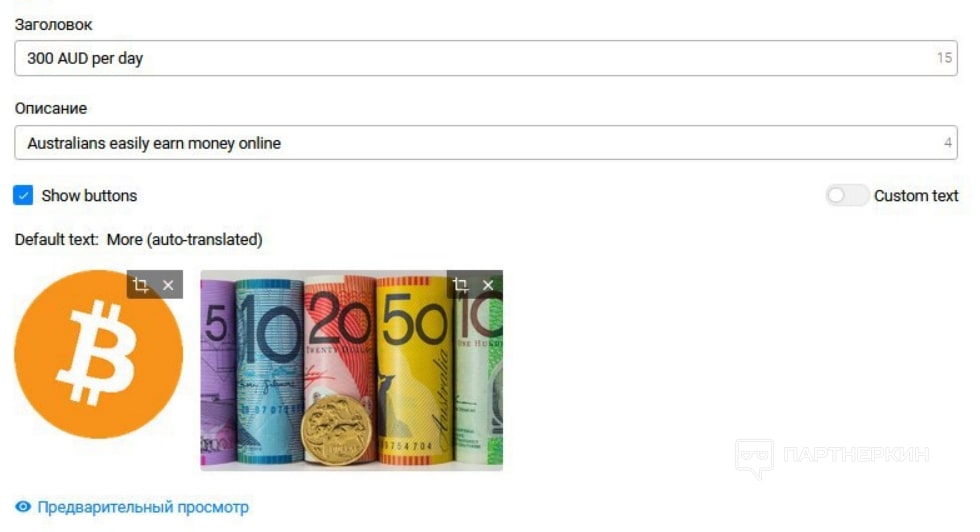
Task: Select the Bitcoin logo thumbnail
Action: [x=98, y=354]
